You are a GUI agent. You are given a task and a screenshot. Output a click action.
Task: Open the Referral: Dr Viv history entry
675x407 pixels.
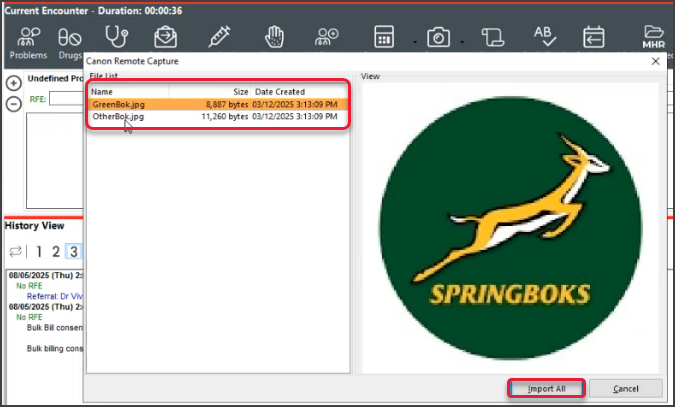click(x=55, y=296)
